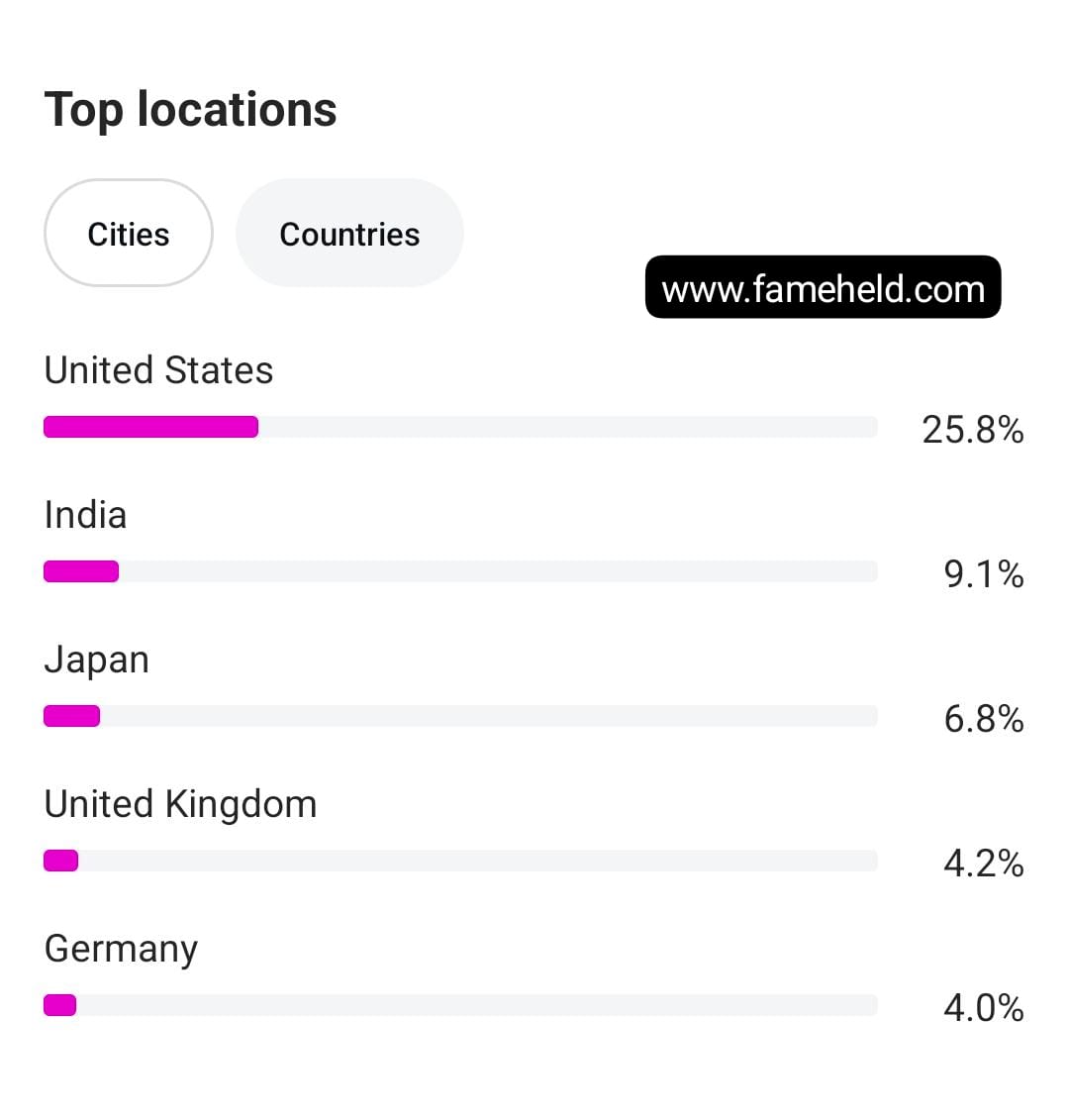The image size is (1069, 1120).
Task: Switch to the Cities tab
Action: pos(129,234)
